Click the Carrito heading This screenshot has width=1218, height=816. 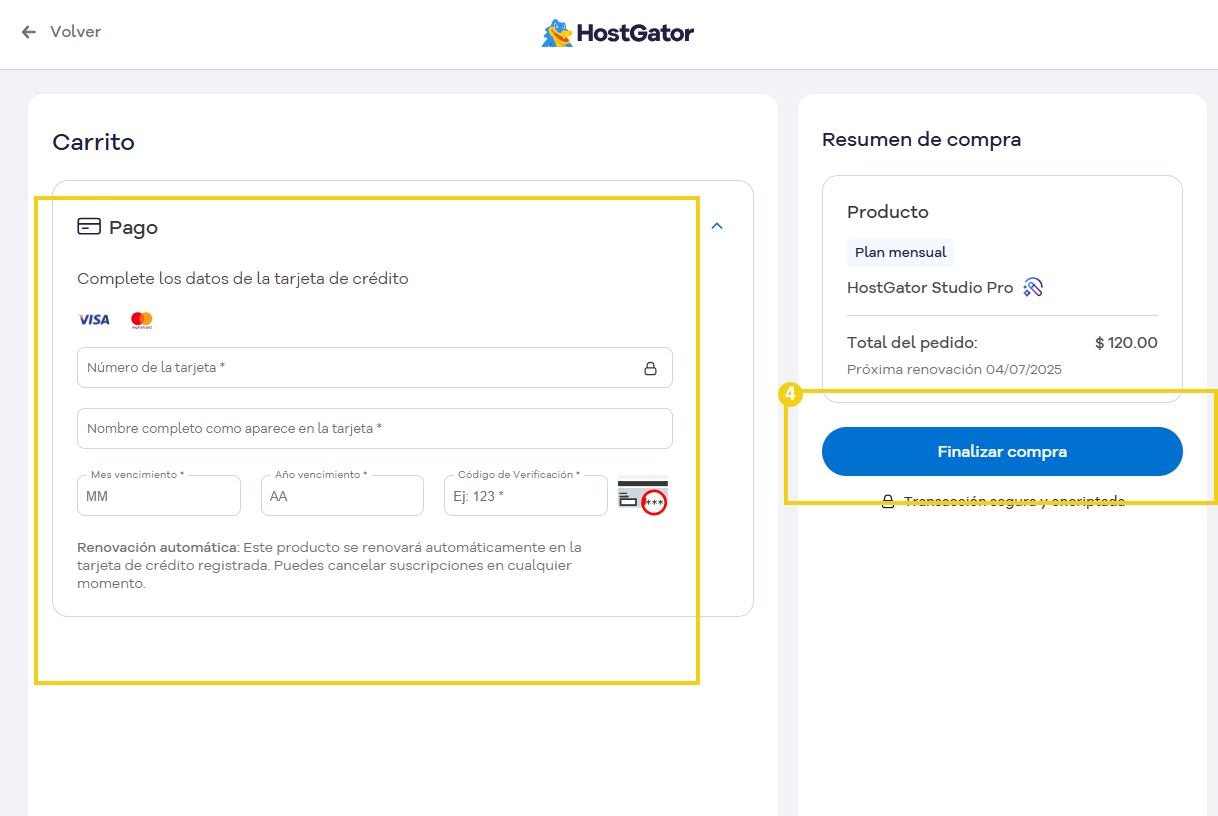click(93, 142)
